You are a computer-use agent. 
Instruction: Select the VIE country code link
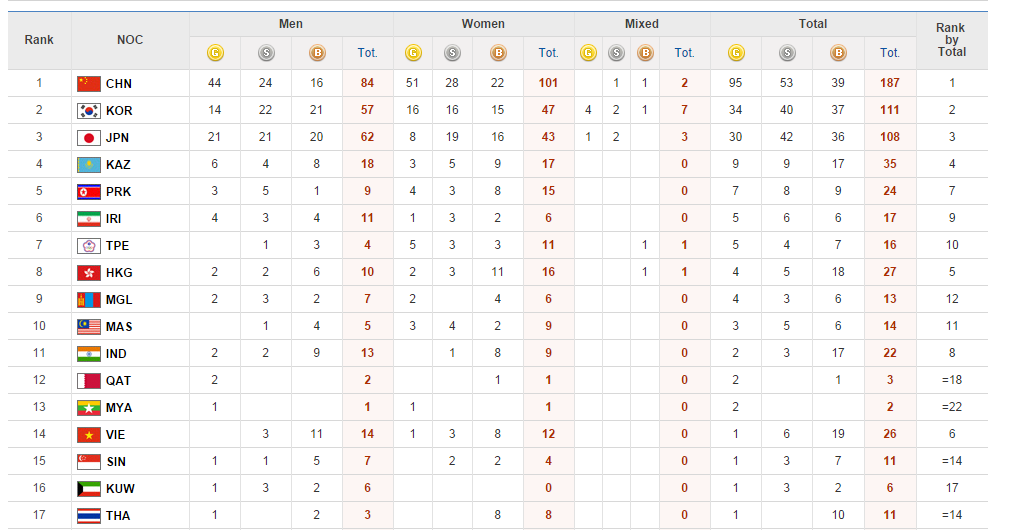tap(117, 435)
